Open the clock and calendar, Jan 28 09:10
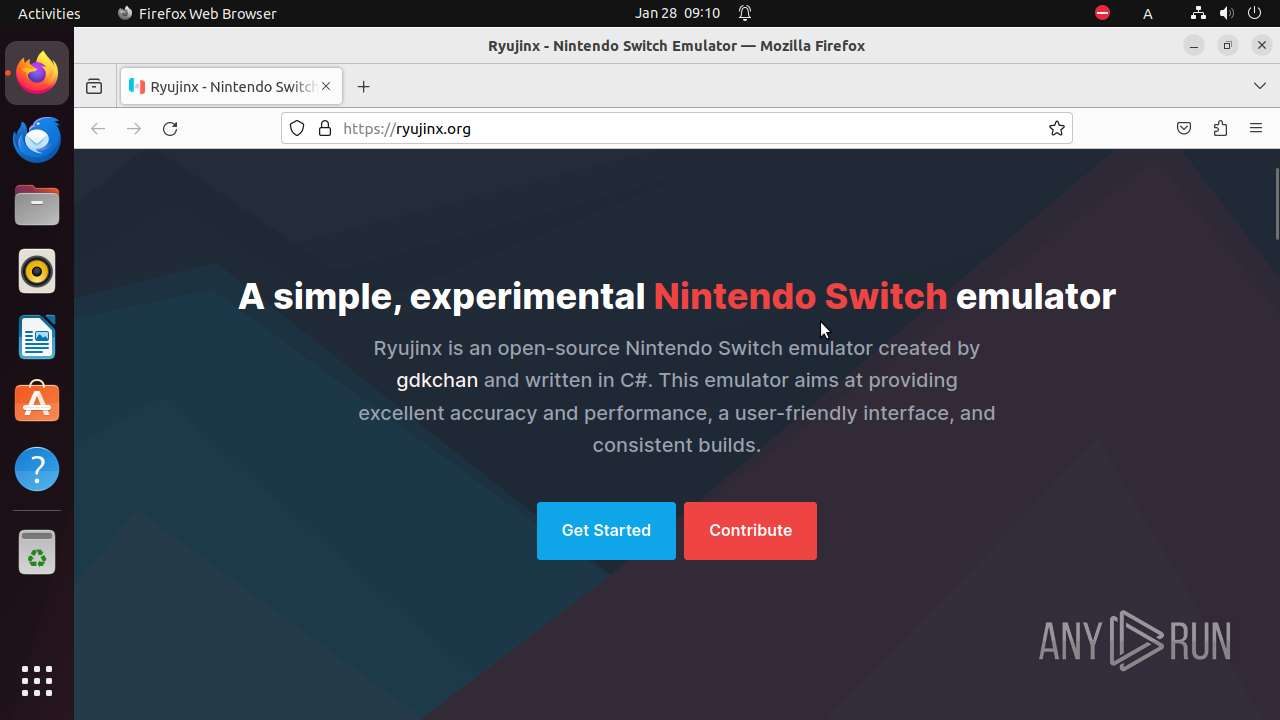Image resolution: width=1280 pixels, height=720 pixels. click(677, 13)
